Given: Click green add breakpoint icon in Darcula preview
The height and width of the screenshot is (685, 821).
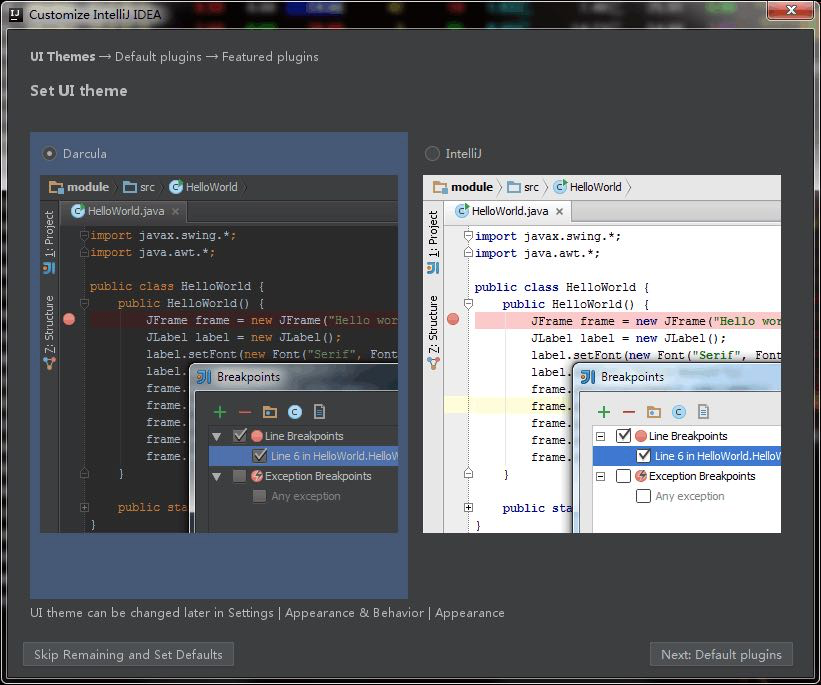Looking at the screenshot, I should (220, 412).
